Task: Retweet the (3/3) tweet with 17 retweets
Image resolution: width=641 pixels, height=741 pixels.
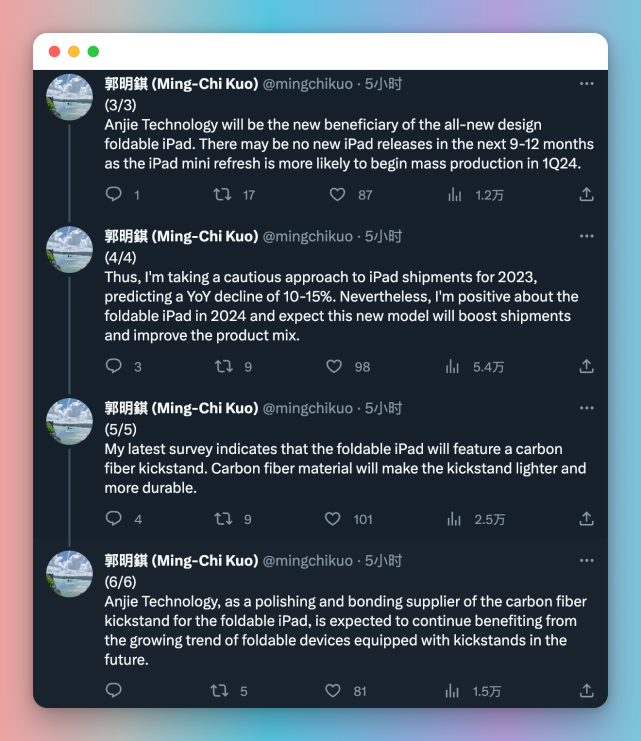Action: point(224,195)
